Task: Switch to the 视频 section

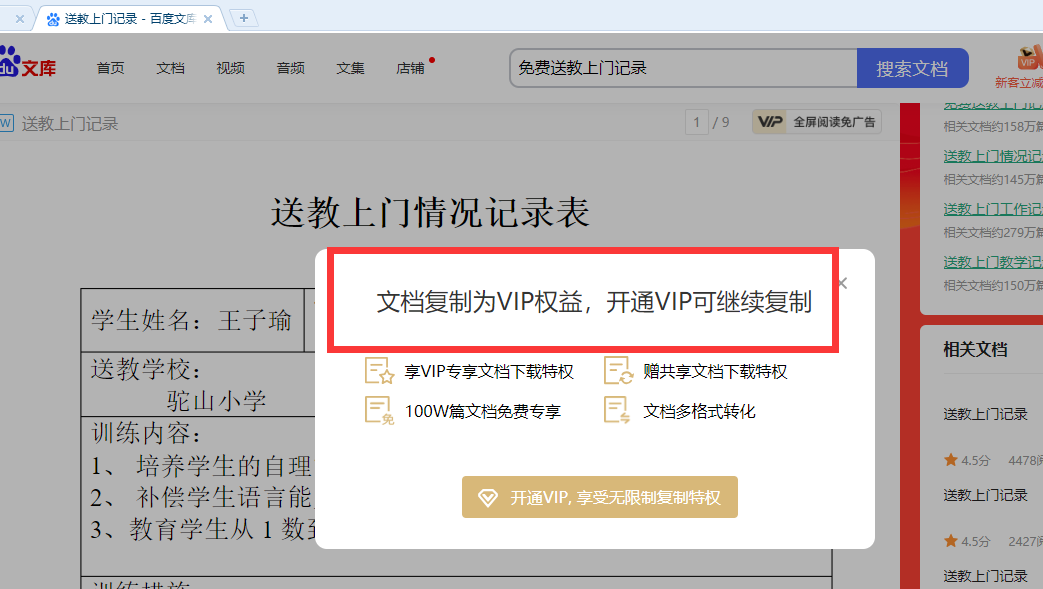Action: 230,68
